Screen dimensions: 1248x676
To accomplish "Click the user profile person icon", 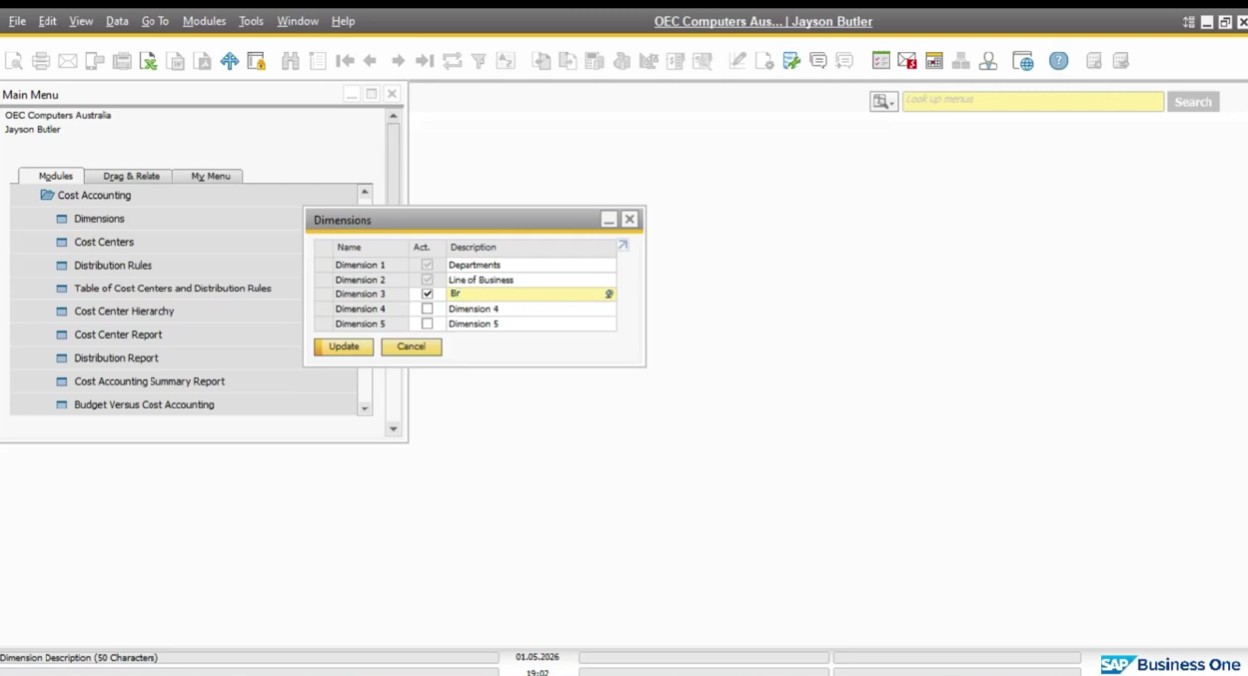I will pos(988,61).
